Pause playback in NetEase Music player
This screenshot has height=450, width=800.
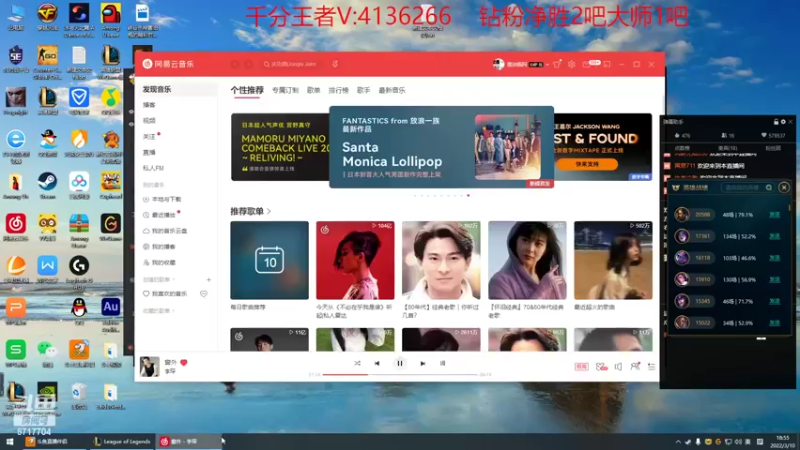(x=399, y=363)
